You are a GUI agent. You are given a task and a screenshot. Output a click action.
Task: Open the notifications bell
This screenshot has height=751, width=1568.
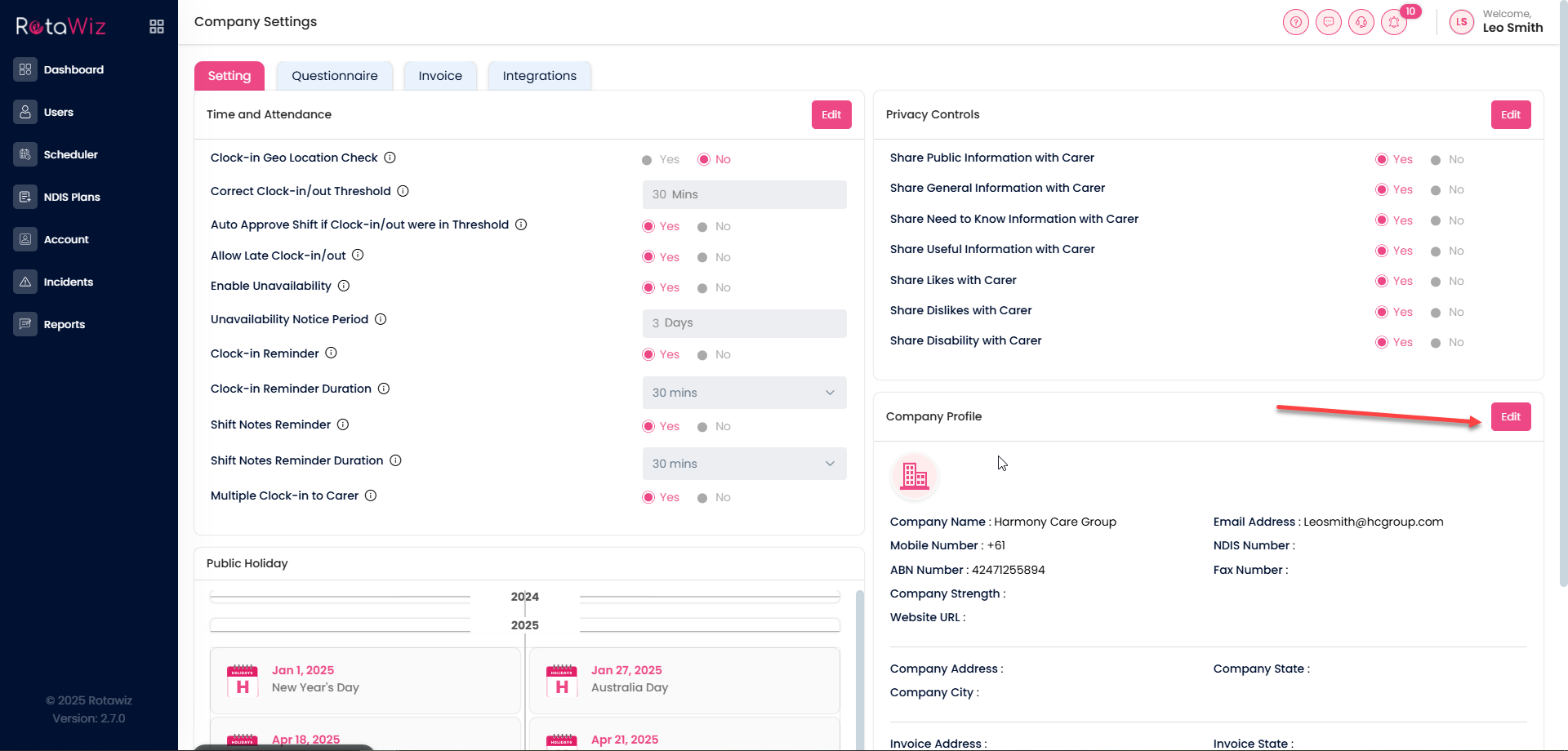[1394, 22]
